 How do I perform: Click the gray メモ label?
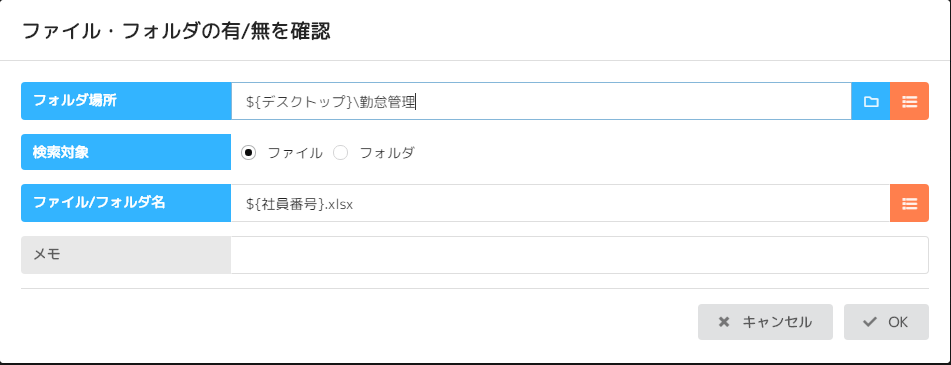pos(126,255)
